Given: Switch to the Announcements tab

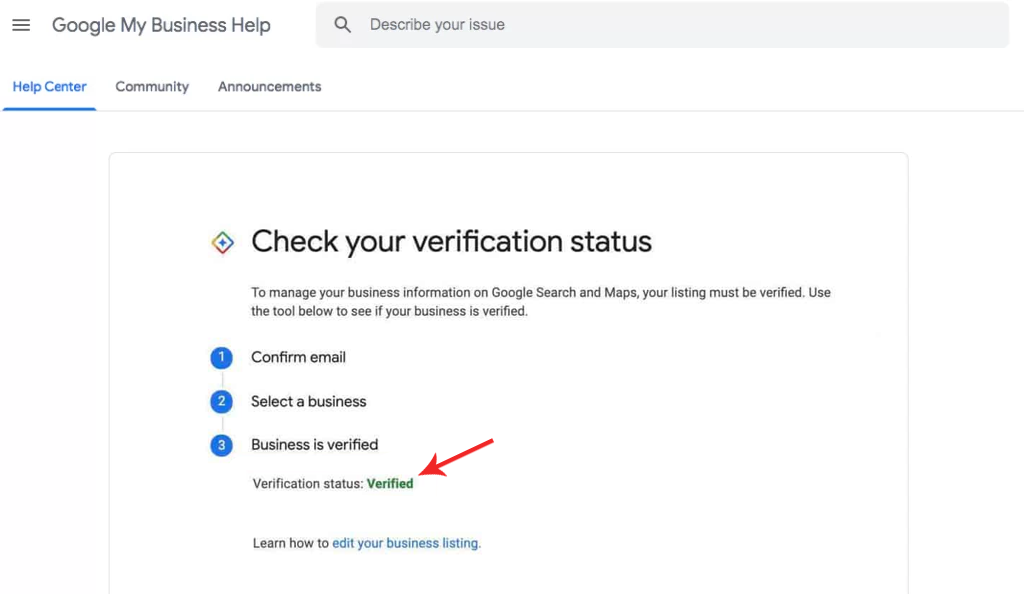Looking at the screenshot, I should [x=270, y=87].
